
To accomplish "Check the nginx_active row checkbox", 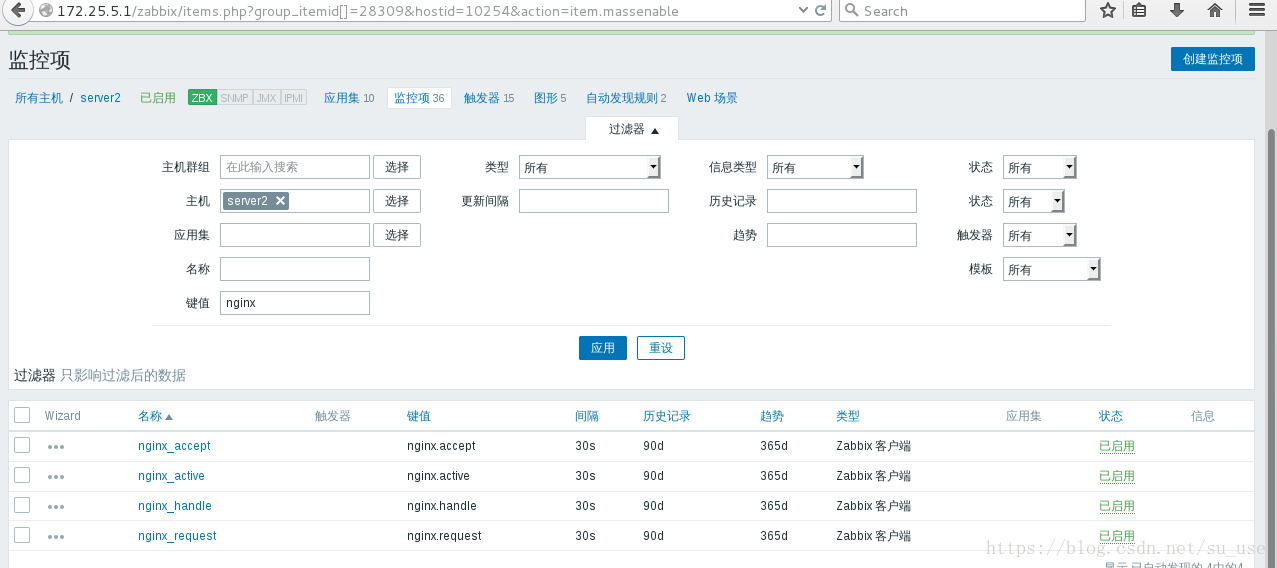I will click(22, 475).
